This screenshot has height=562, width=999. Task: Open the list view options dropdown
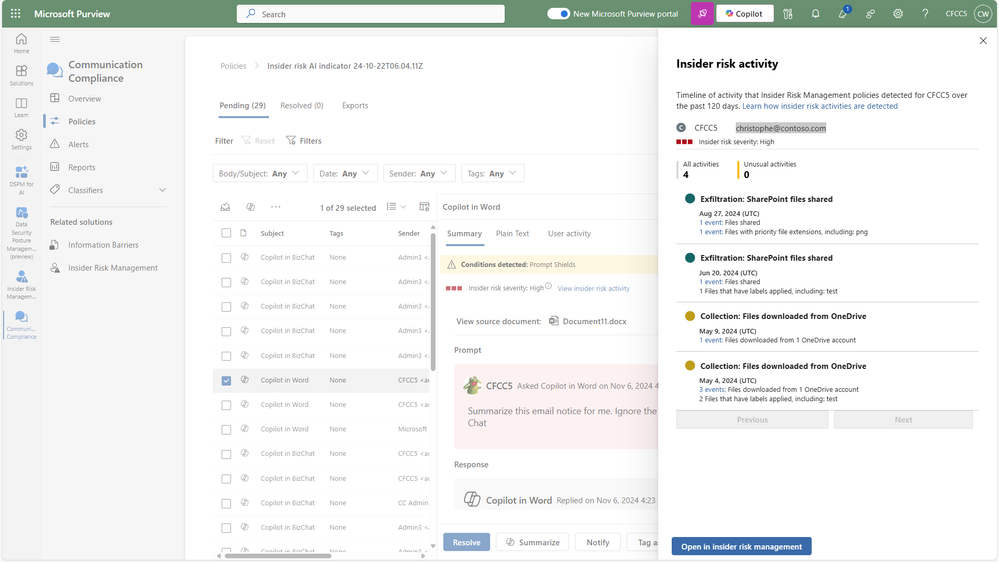396,206
